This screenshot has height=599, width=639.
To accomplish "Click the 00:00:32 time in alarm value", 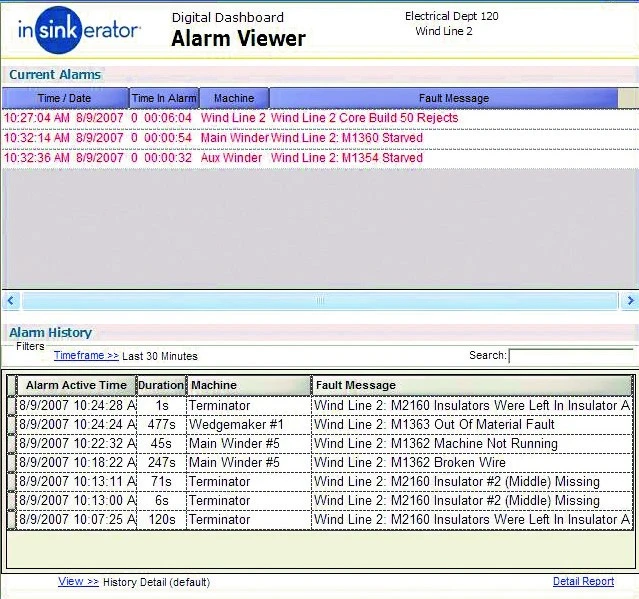I will tap(167, 158).
